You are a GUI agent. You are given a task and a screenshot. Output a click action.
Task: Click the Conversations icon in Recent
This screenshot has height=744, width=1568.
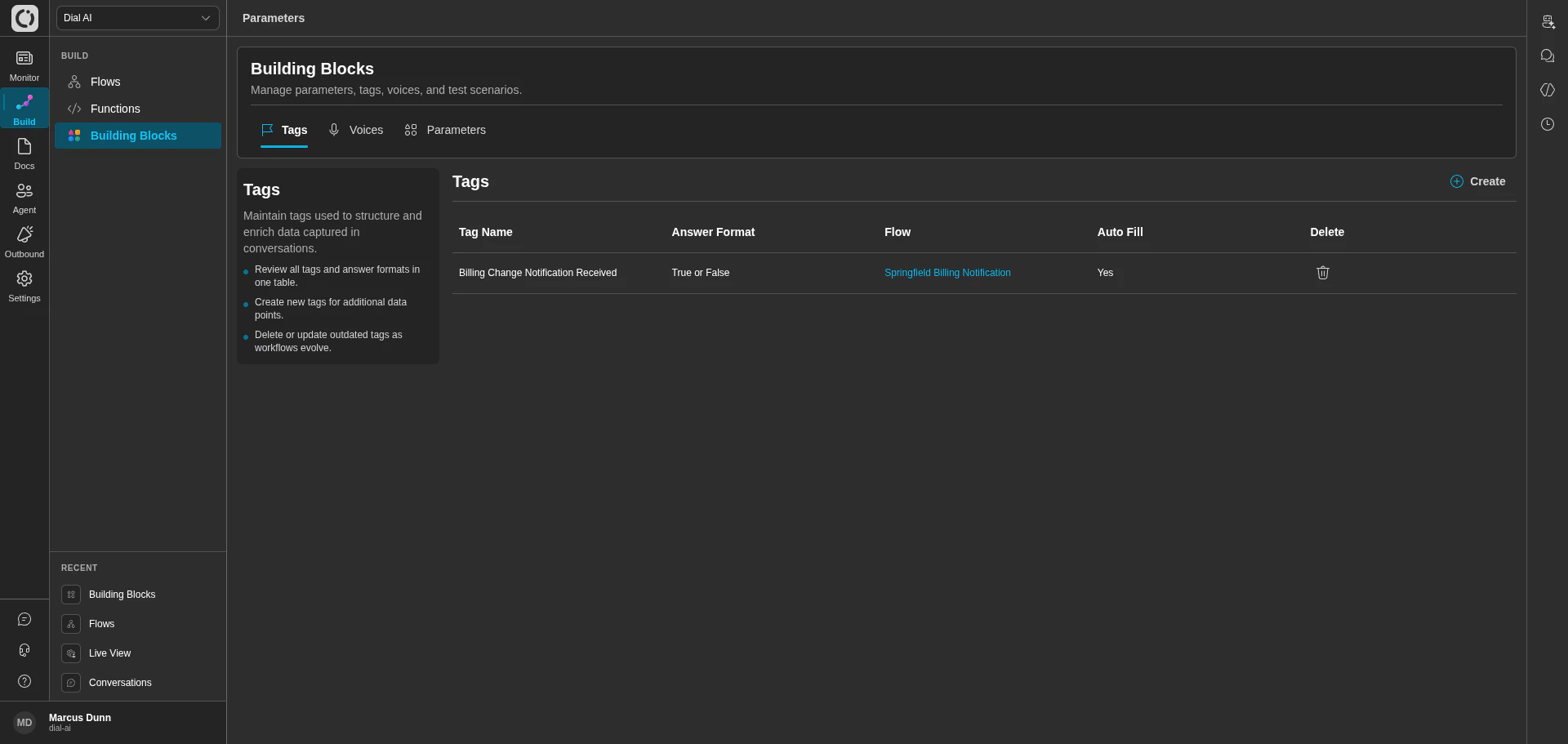pos(71,683)
